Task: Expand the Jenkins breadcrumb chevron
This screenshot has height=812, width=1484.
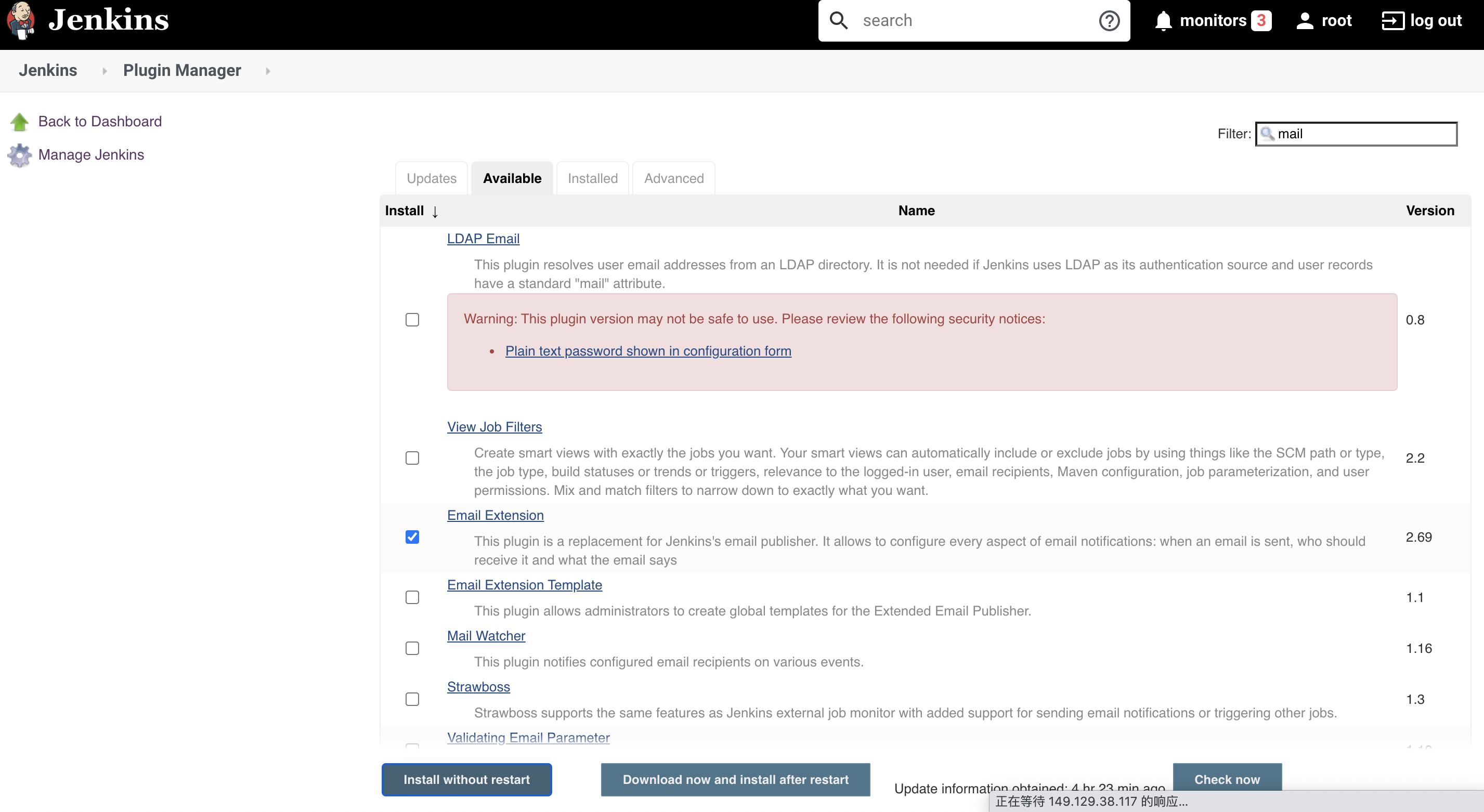Action: click(105, 71)
